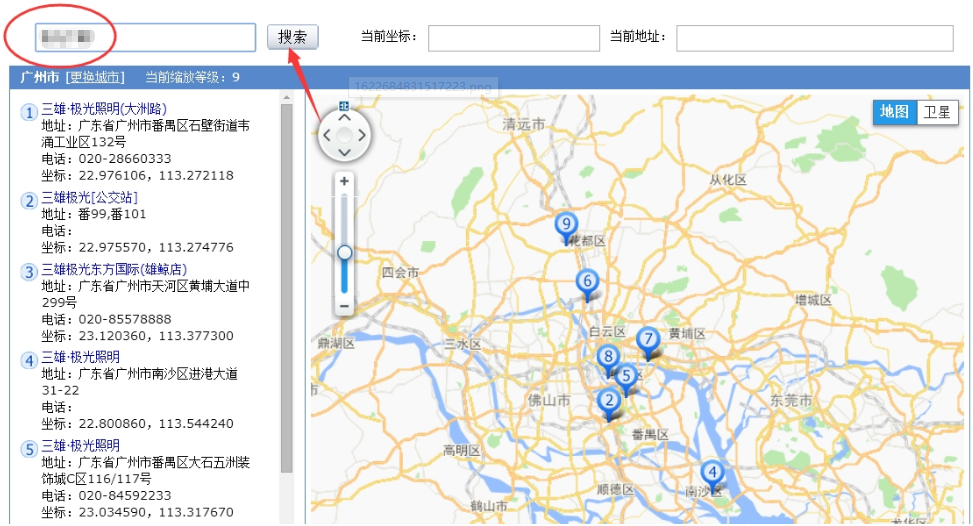Open result 三雄极光东方国际(雄鲸店)
973x526 pixels.
pos(114,270)
